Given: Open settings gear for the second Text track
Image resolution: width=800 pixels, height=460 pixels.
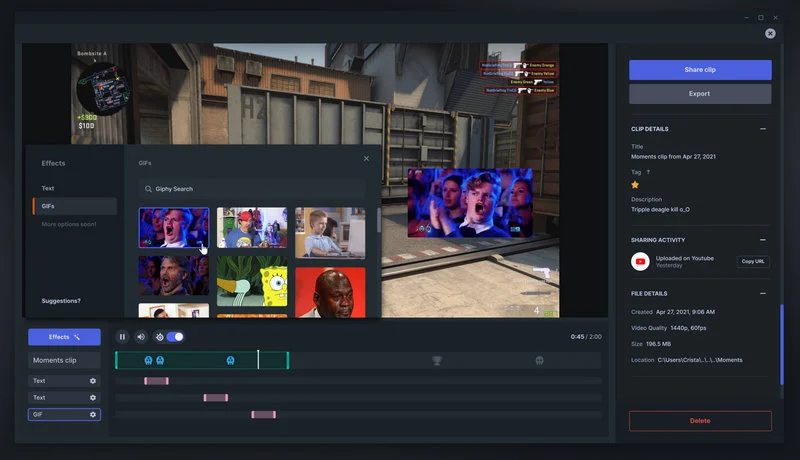Looking at the screenshot, I should pos(93,397).
